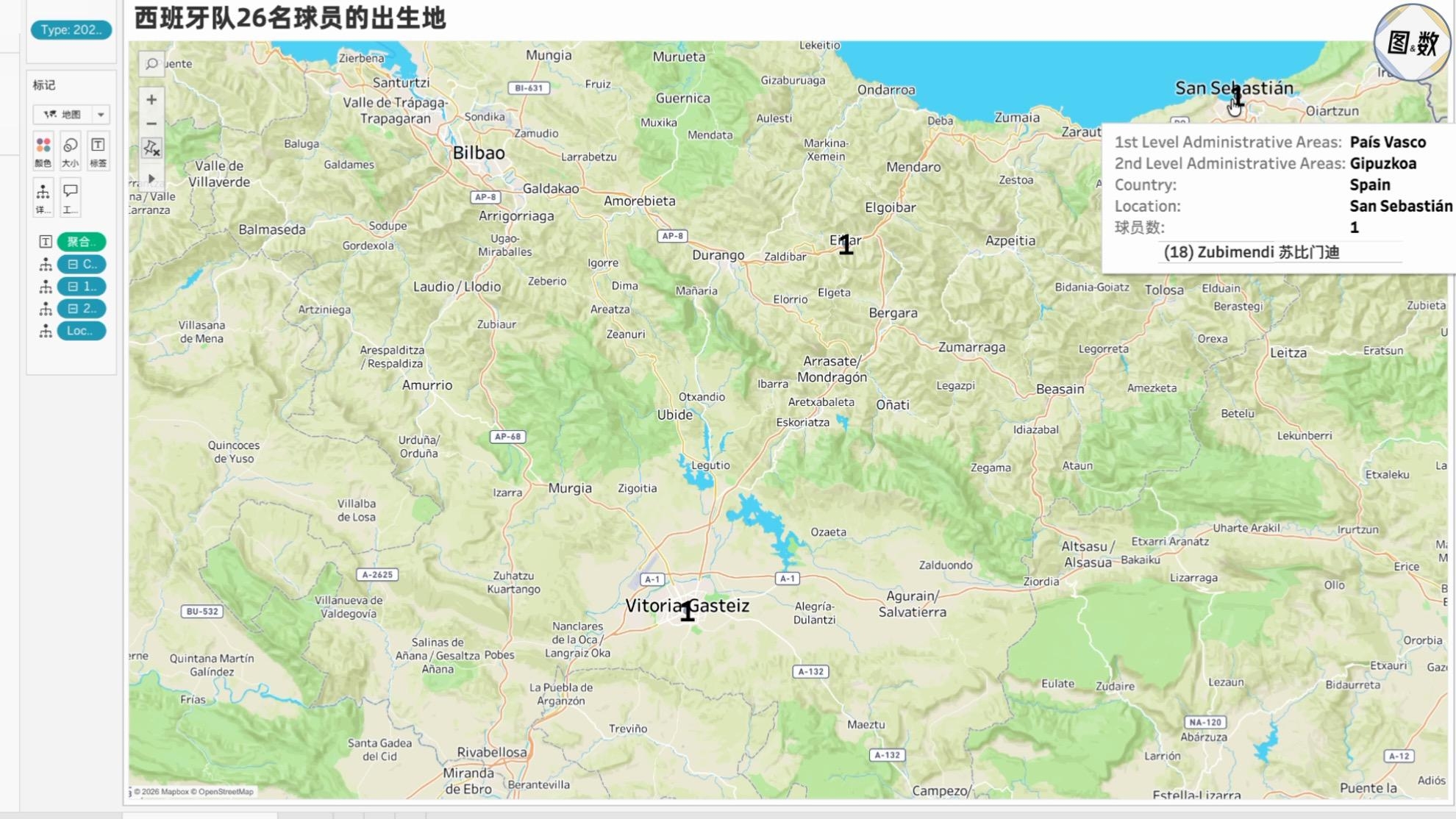
Task: Open the Size (大小) marks button
Action: click(x=71, y=151)
